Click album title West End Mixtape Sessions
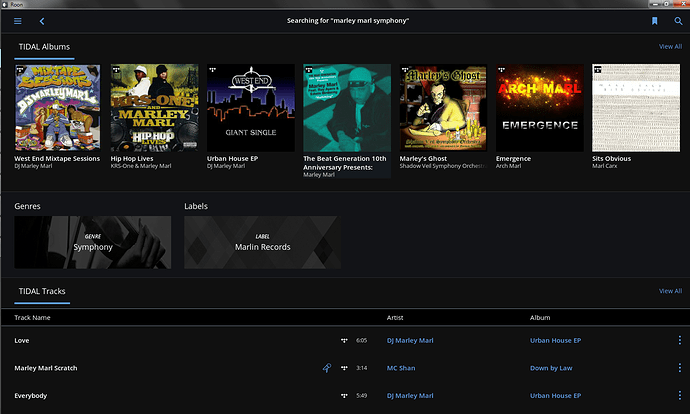This screenshot has height=414, width=690. point(57,158)
